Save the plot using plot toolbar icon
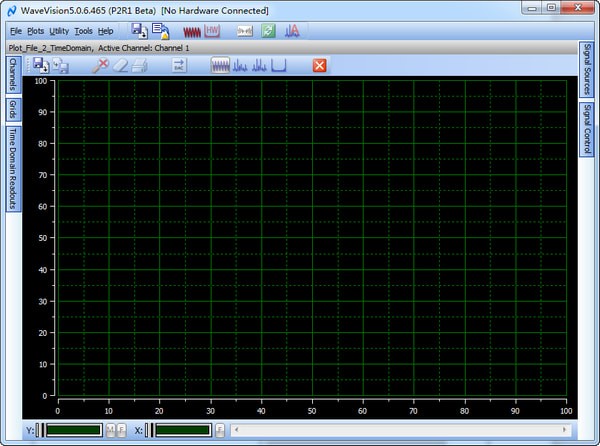Screen dimensions: 600x446 pyautogui.click(x=42, y=65)
